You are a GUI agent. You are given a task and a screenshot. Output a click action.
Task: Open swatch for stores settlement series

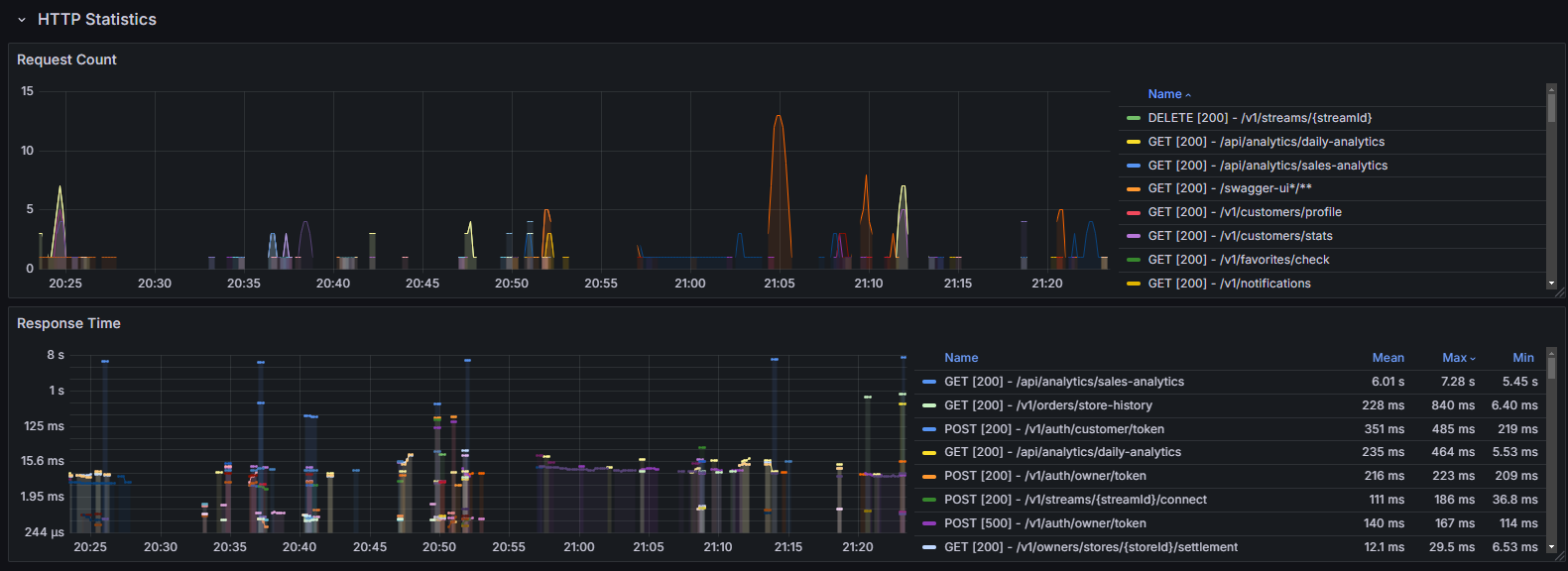(929, 547)
